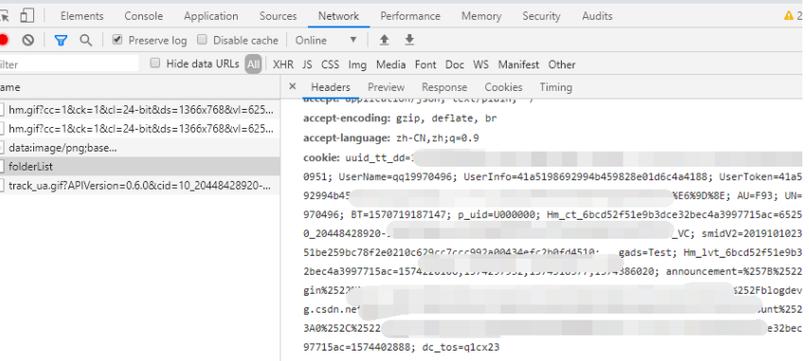This screenshot has width=809, height=361.
Task: Click the UserName=qq19970496 cookie text
Action: [397, 177]
